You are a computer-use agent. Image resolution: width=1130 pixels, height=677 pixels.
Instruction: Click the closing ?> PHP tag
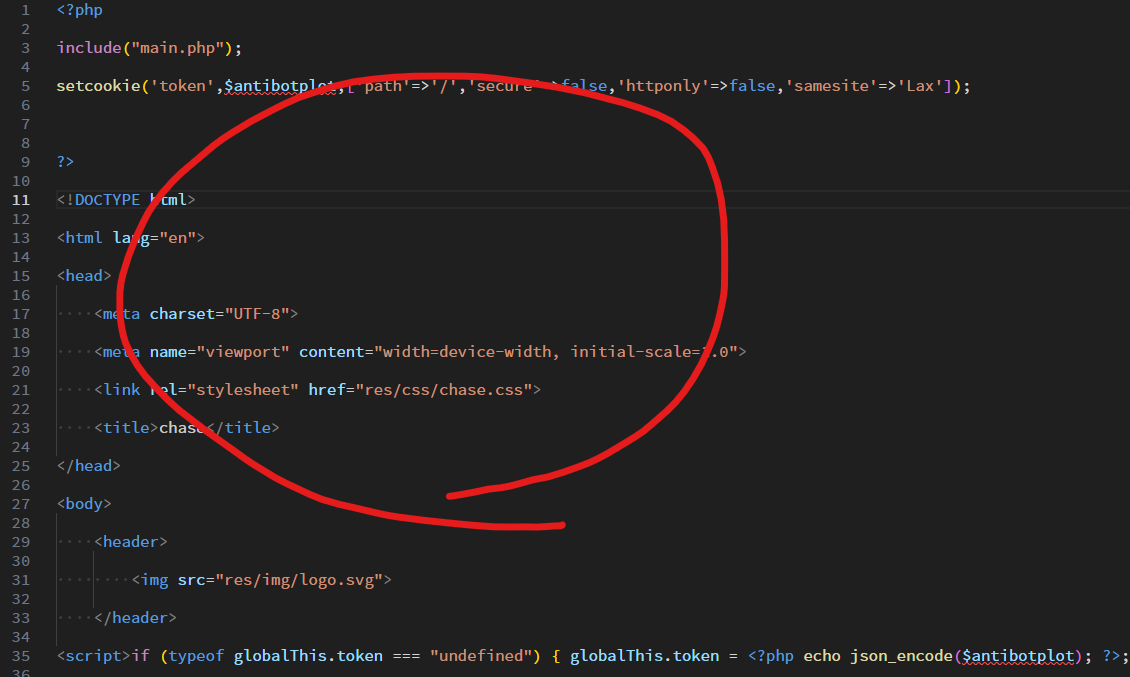pyautogui.click(x=66, y=161)
